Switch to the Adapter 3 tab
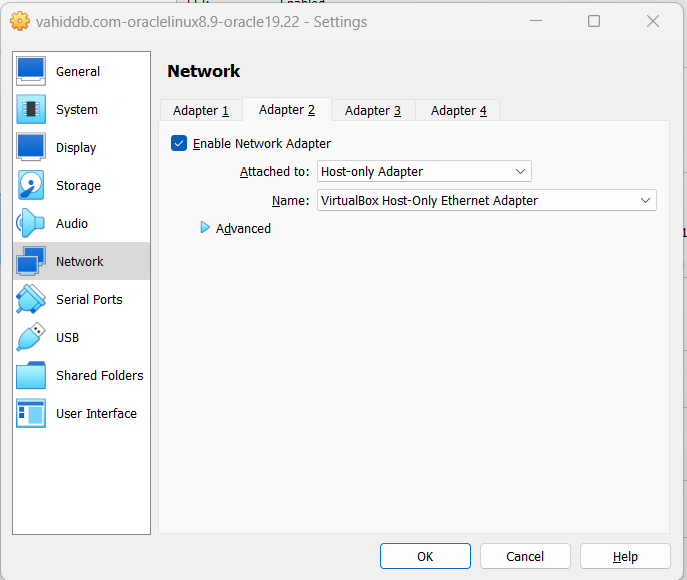Screen dimensions: 687x580 [373, 111]
